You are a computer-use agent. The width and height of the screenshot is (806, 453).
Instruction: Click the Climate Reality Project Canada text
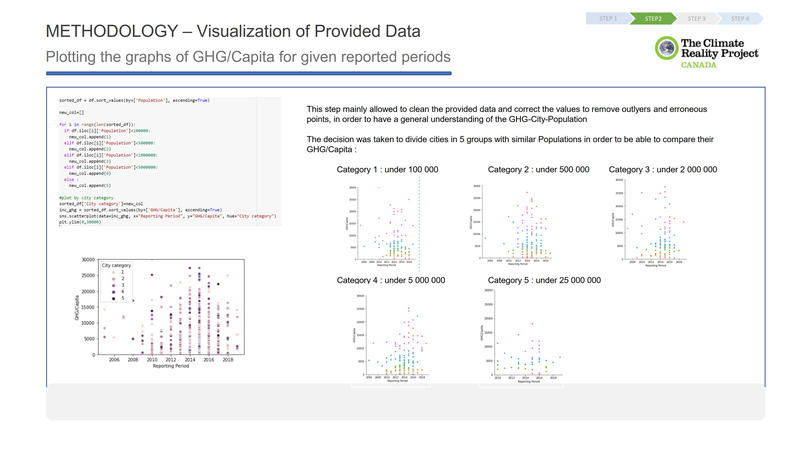[x=719, y=53]
